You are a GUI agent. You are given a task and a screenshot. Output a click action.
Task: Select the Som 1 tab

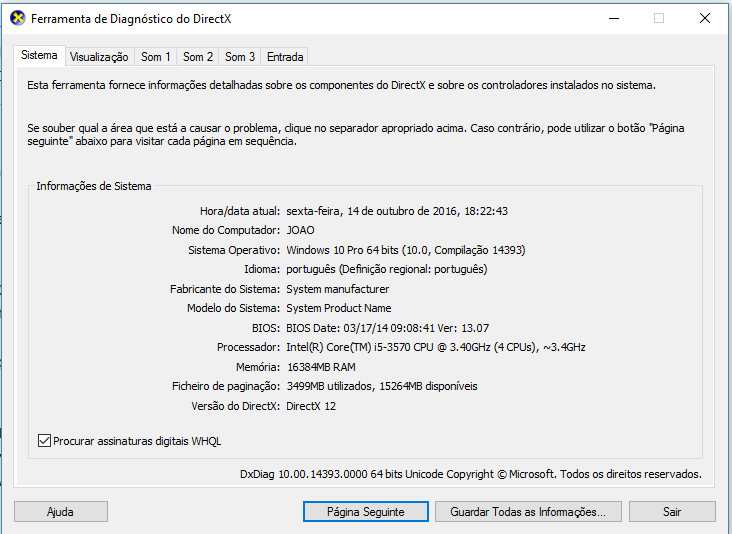point(155,57)
